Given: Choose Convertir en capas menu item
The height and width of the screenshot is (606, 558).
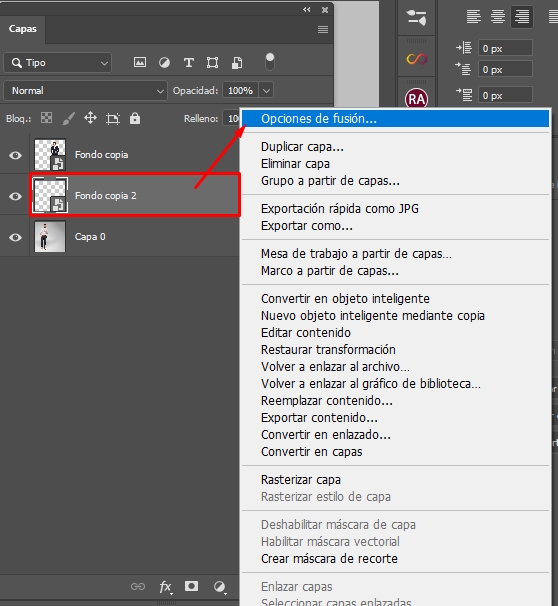Looking at the screenshot, I should pyautogui.click(x=396, y=452).
